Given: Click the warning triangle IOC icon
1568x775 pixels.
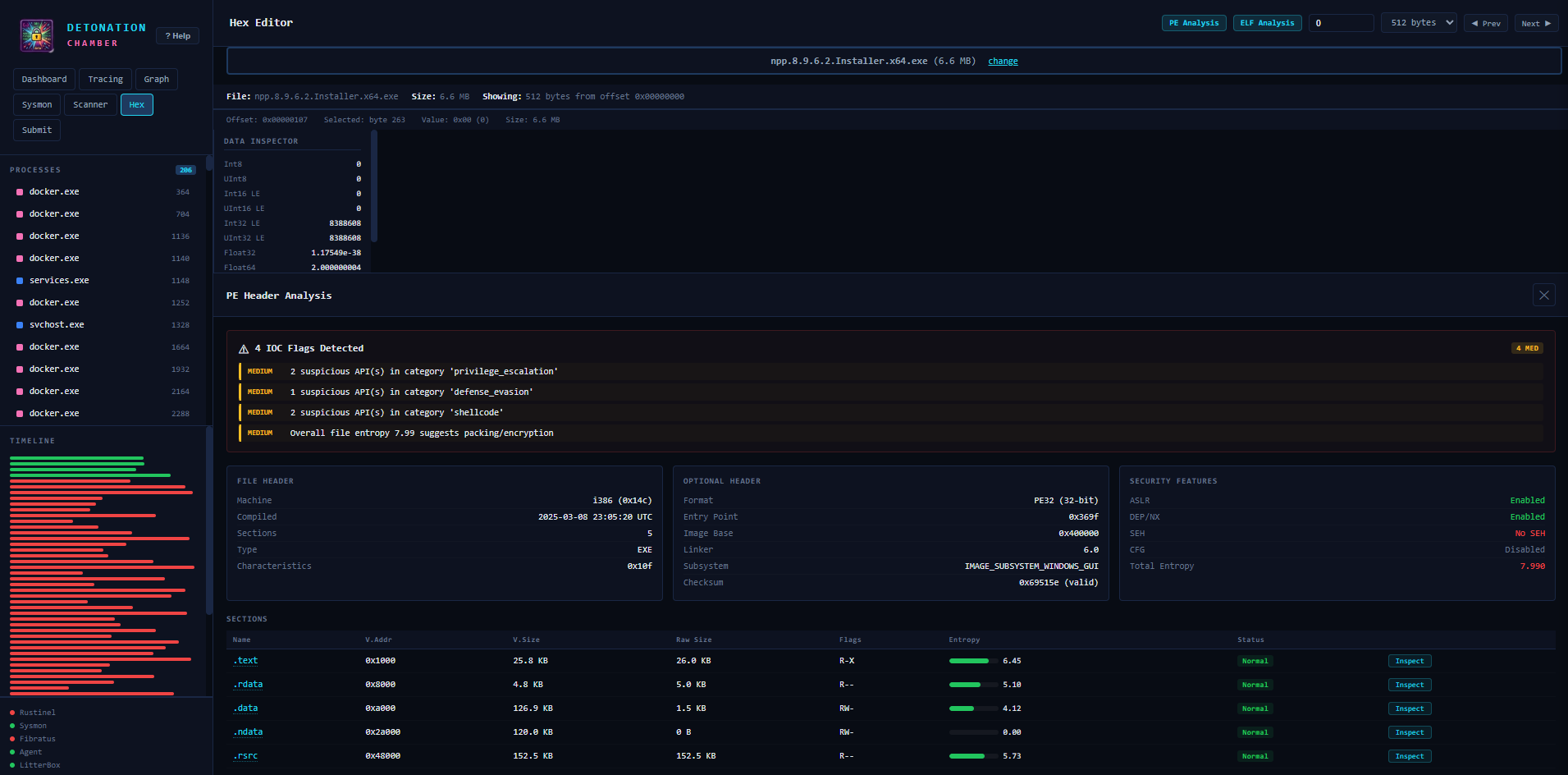Looking at the screenshot, I should coord(244,349).
